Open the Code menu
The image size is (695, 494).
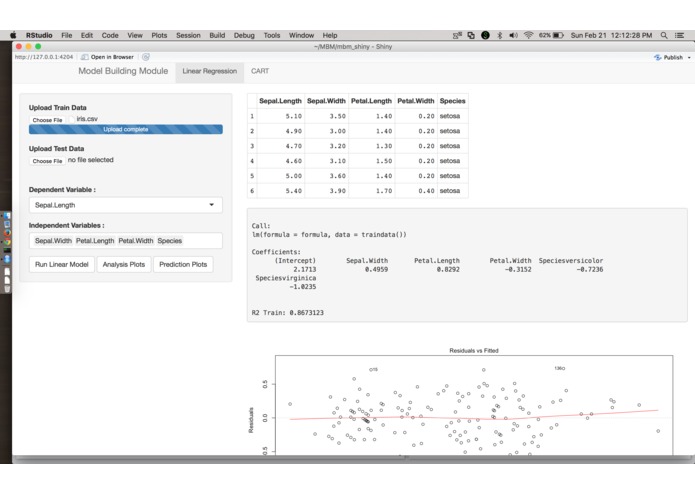point(110,35)
